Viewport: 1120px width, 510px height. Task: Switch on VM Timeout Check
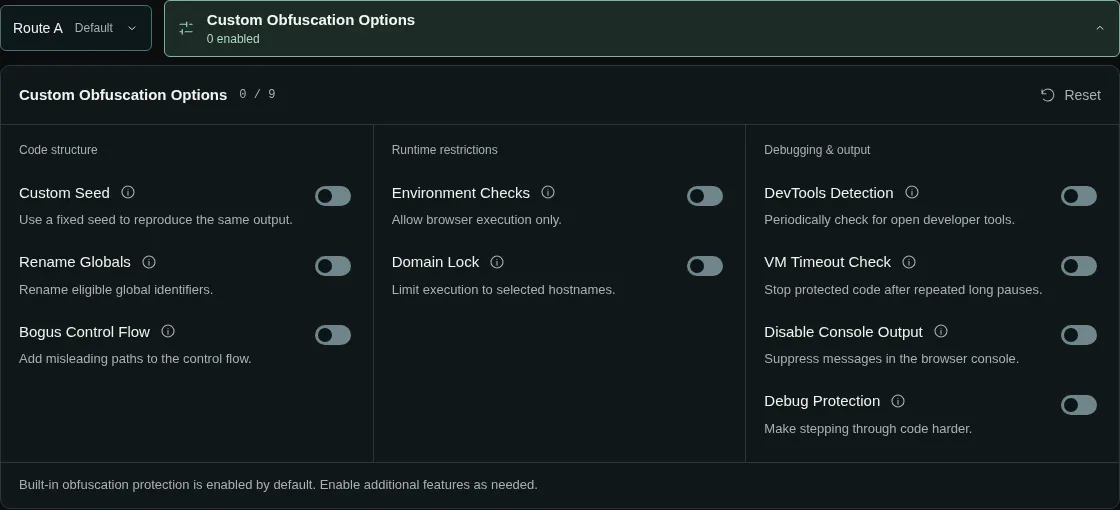point(1079,266)
